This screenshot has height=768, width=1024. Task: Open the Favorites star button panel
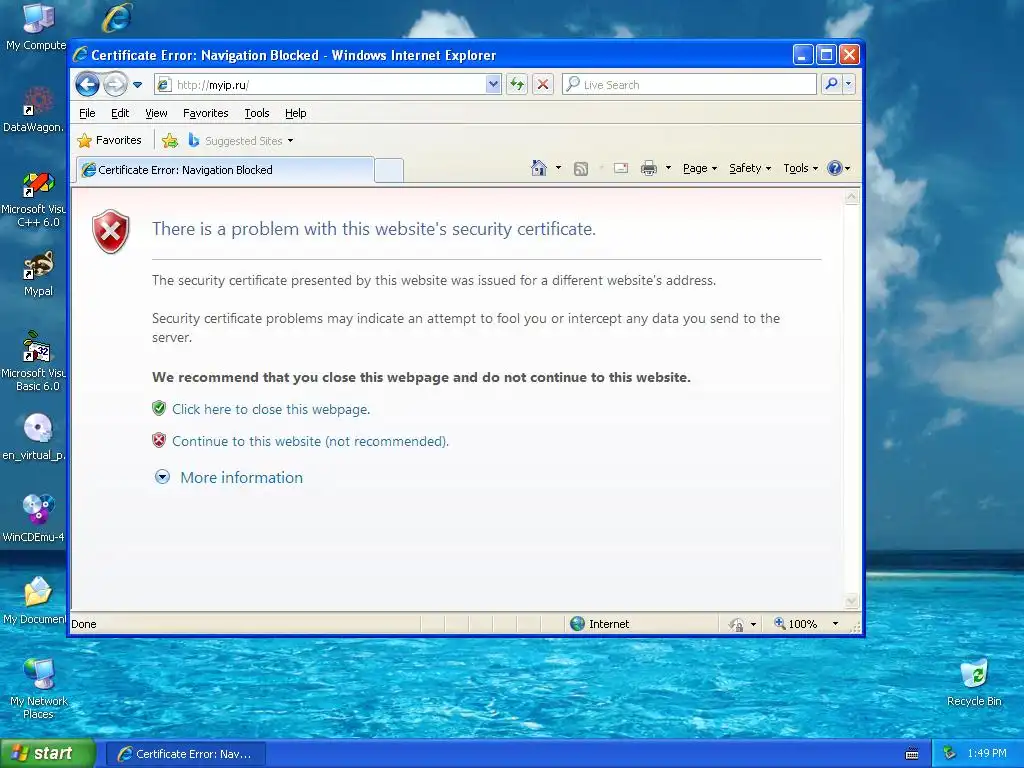pos(109,140)
